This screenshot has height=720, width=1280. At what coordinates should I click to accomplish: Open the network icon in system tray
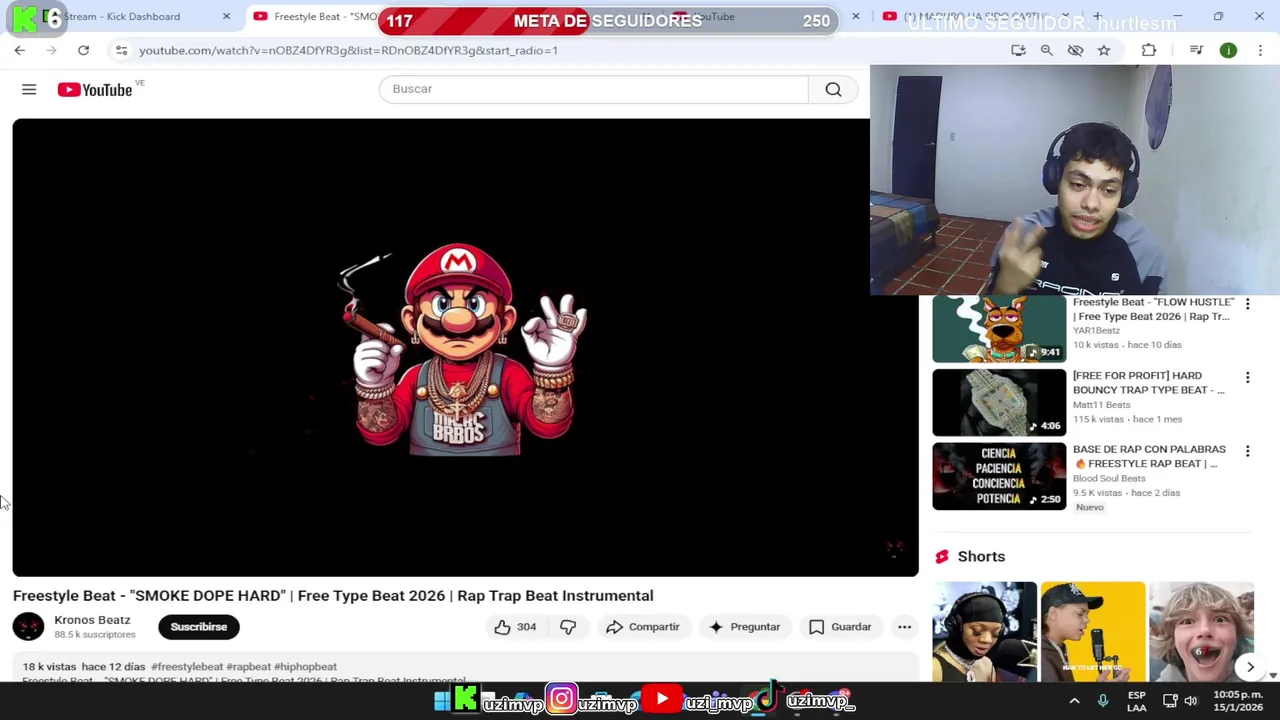1170,702
